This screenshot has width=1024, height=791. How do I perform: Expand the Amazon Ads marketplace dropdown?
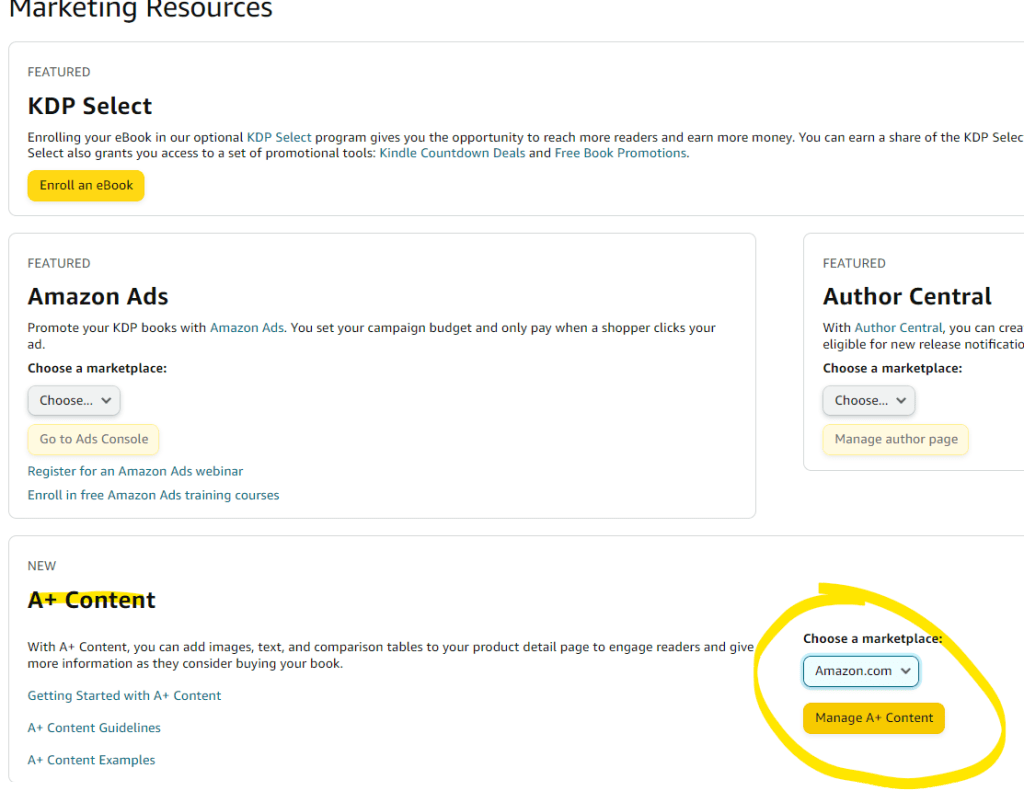click(x=74, y=400)
